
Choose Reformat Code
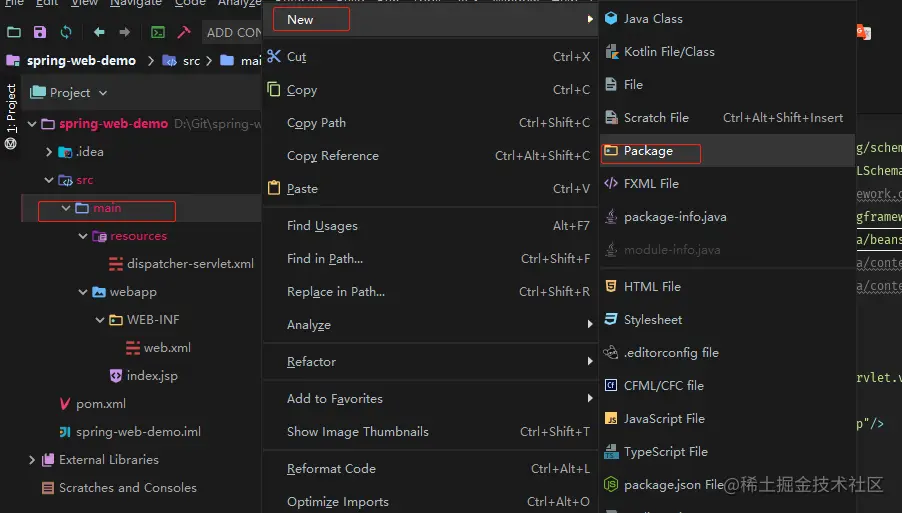coord(430,468)
